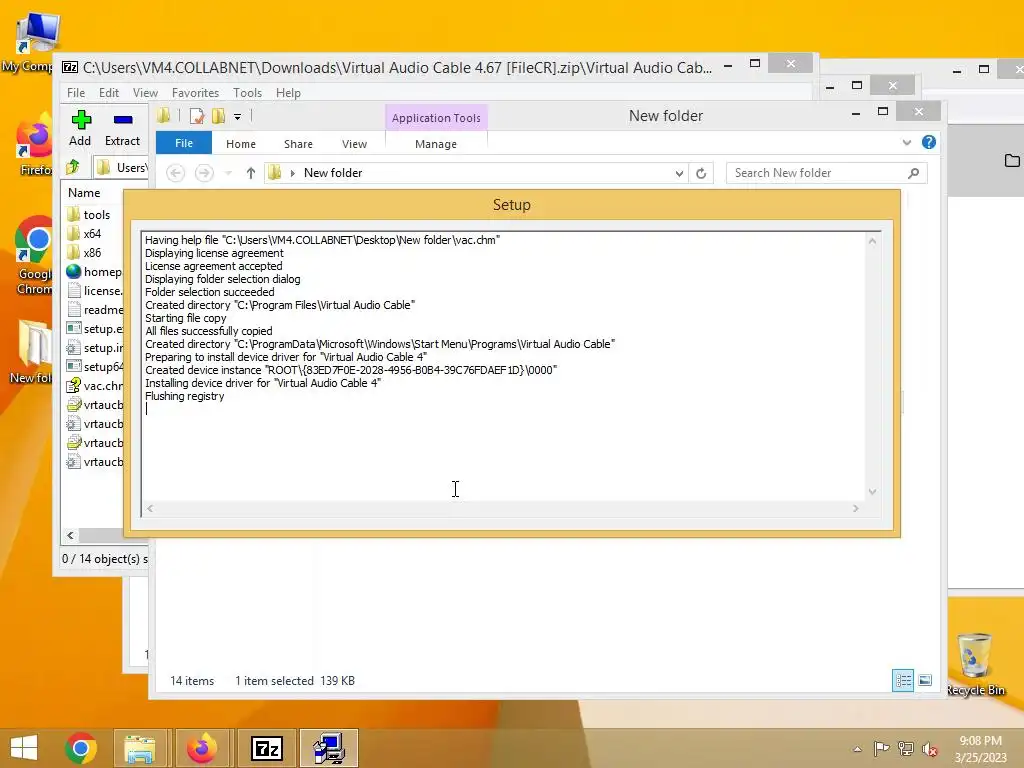Open the recent locations dropdown arrow
This screenshot has width=1024, height=768.
[228, 174]
